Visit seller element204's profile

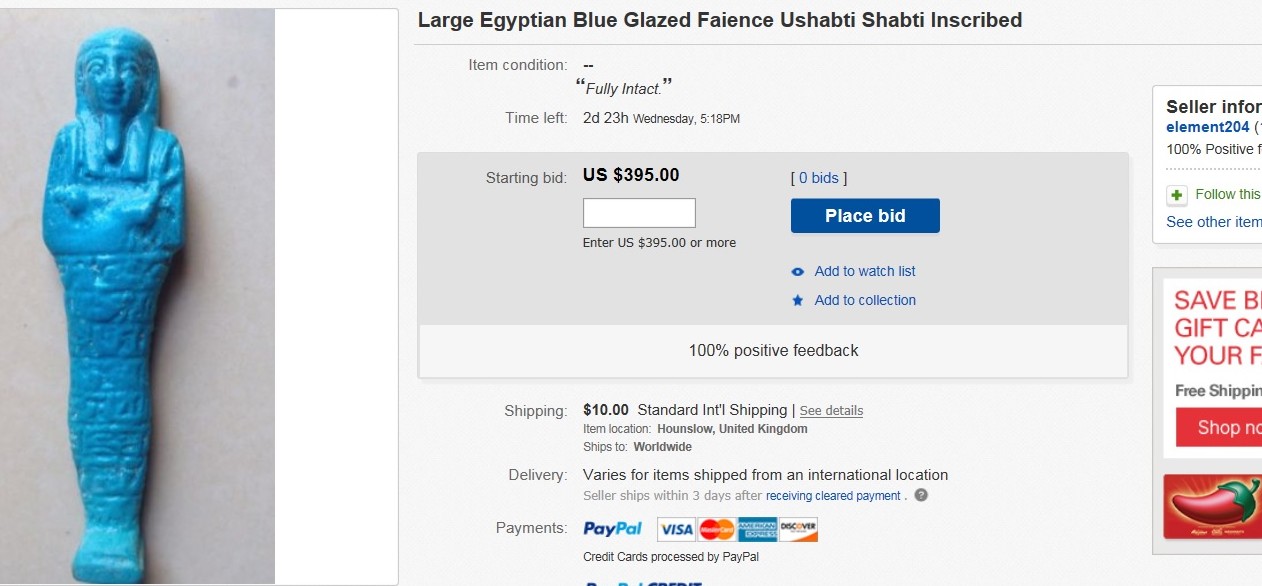(x=1207, y=127)
